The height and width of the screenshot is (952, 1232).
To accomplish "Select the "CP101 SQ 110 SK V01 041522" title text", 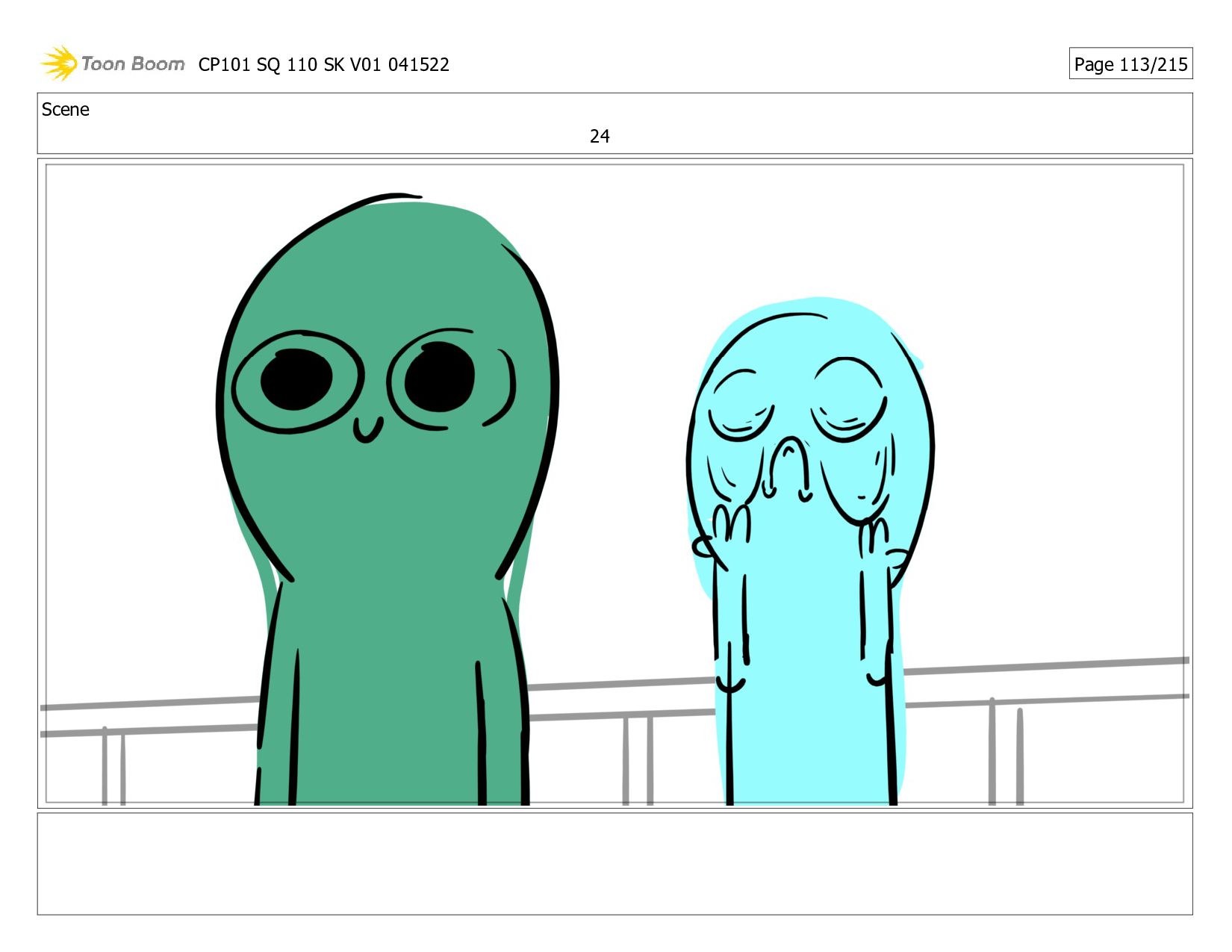I will pos(324,65).
